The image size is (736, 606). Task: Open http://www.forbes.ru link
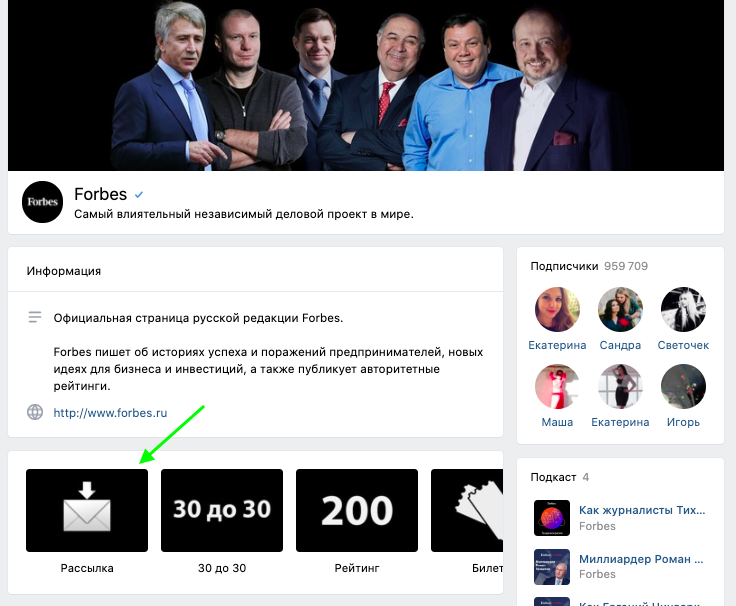[110, 413]
